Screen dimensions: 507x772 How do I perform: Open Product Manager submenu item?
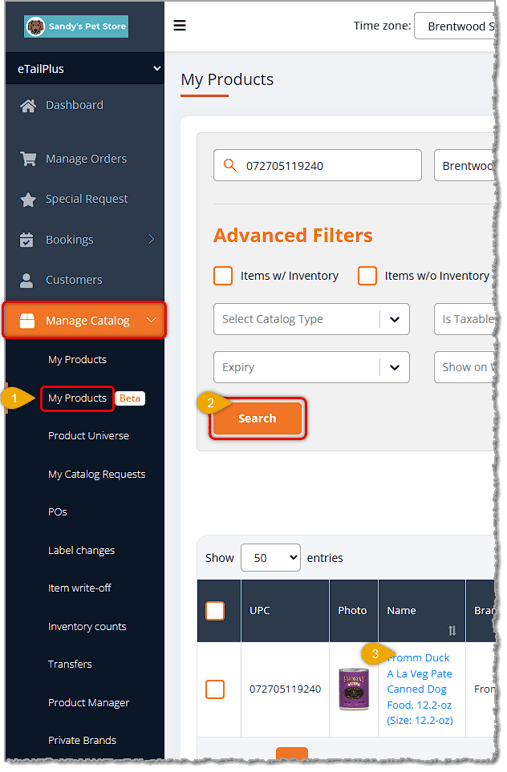89,703
